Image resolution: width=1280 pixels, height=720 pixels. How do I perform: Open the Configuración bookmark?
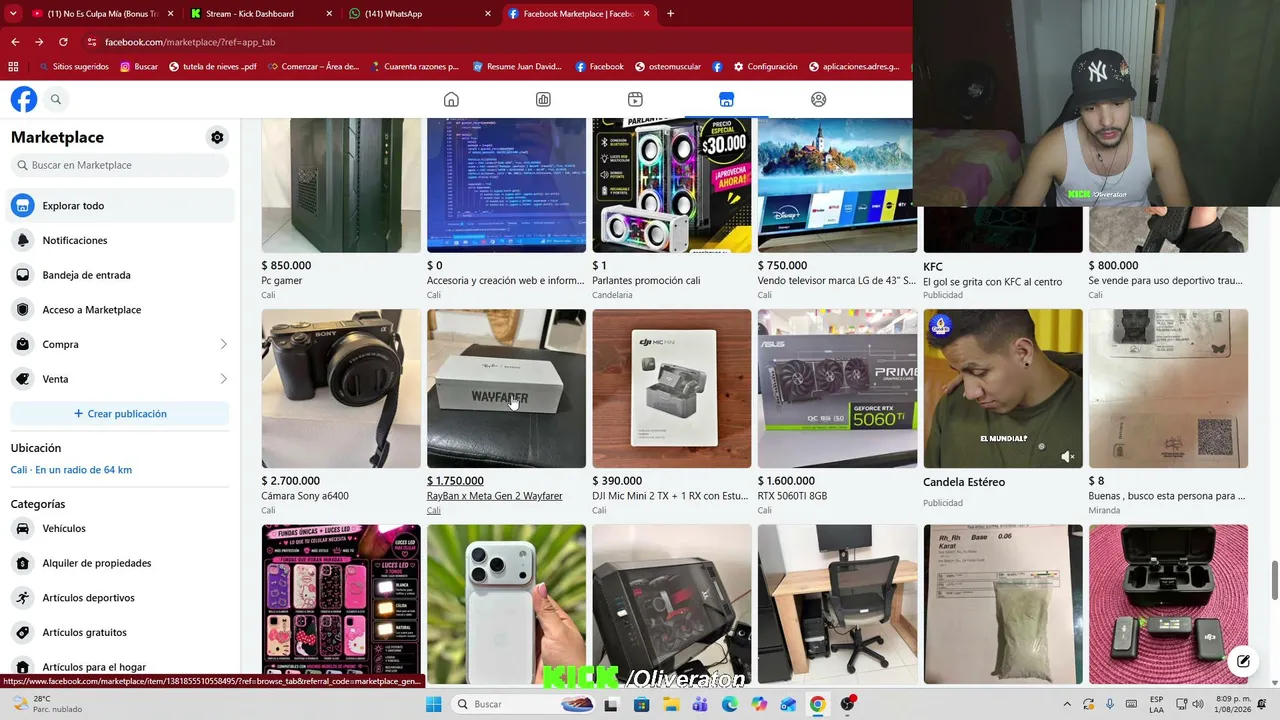coord(766,67)
